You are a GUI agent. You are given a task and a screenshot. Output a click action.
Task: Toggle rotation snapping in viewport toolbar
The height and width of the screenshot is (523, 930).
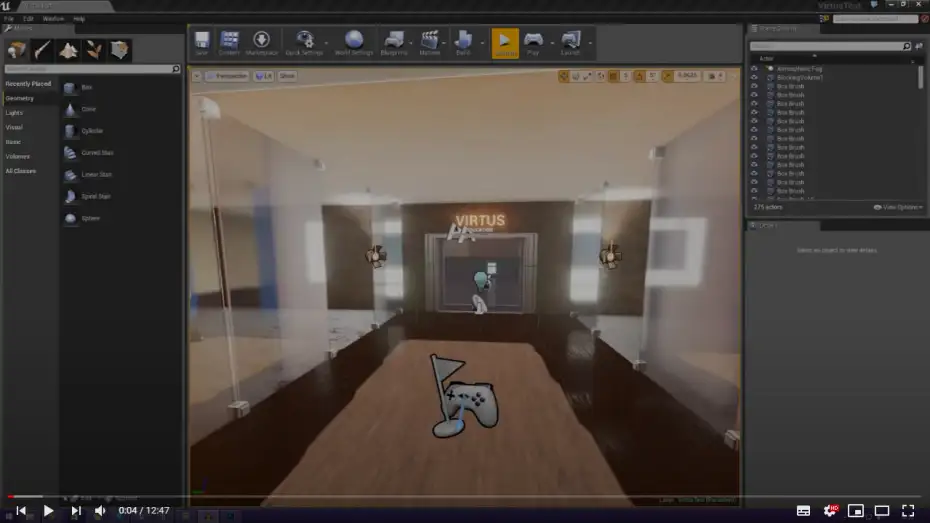coord(639,76)
